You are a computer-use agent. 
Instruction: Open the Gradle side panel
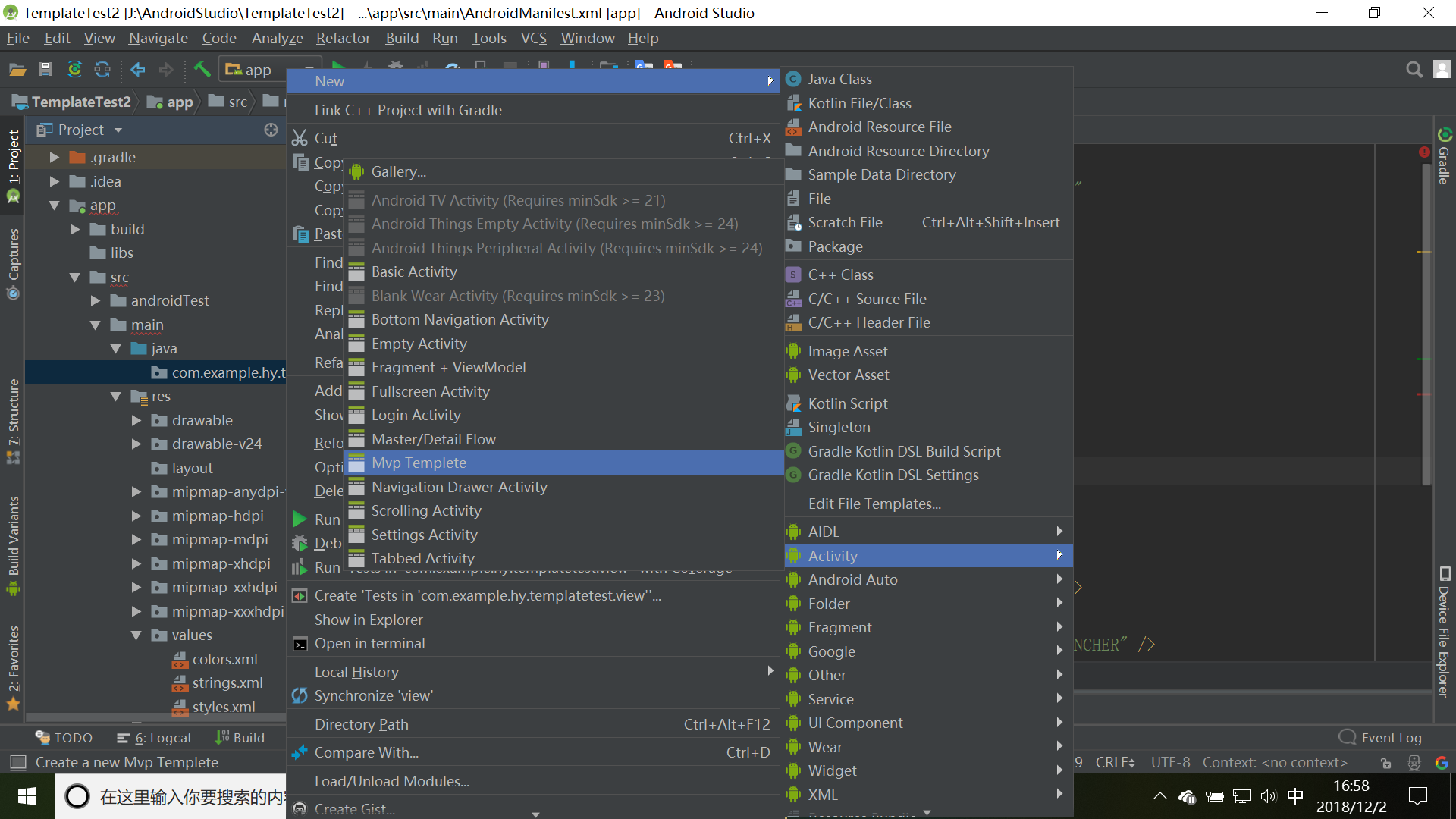pos(1444,156)
